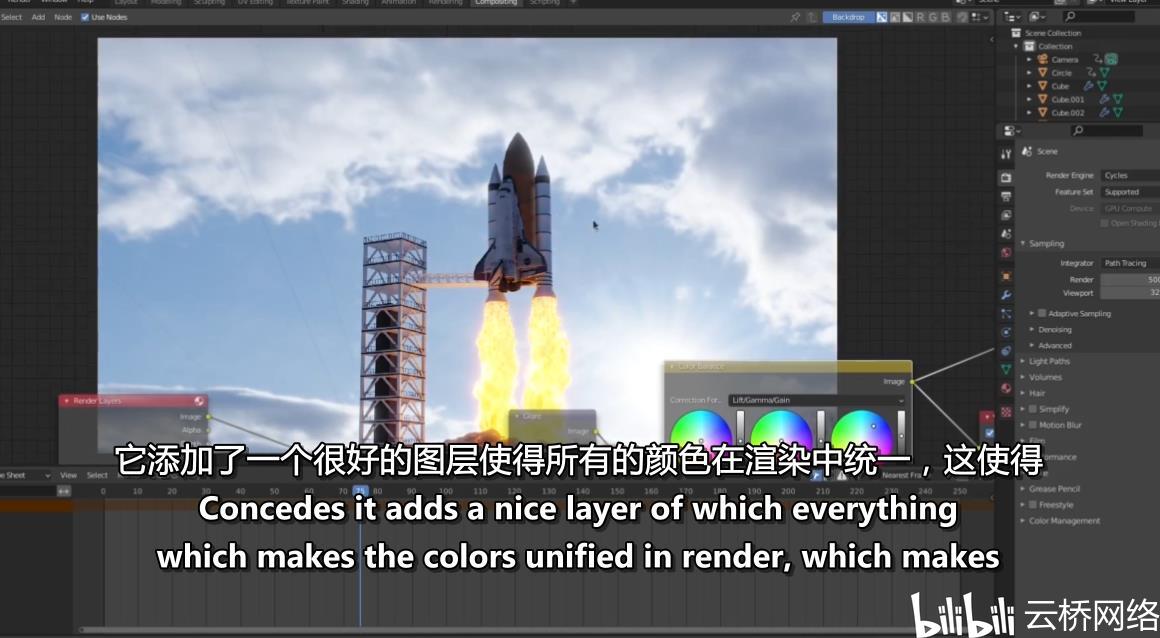
Task: Enable or disable Use Nodes checkbox
Action: [84, 17]
